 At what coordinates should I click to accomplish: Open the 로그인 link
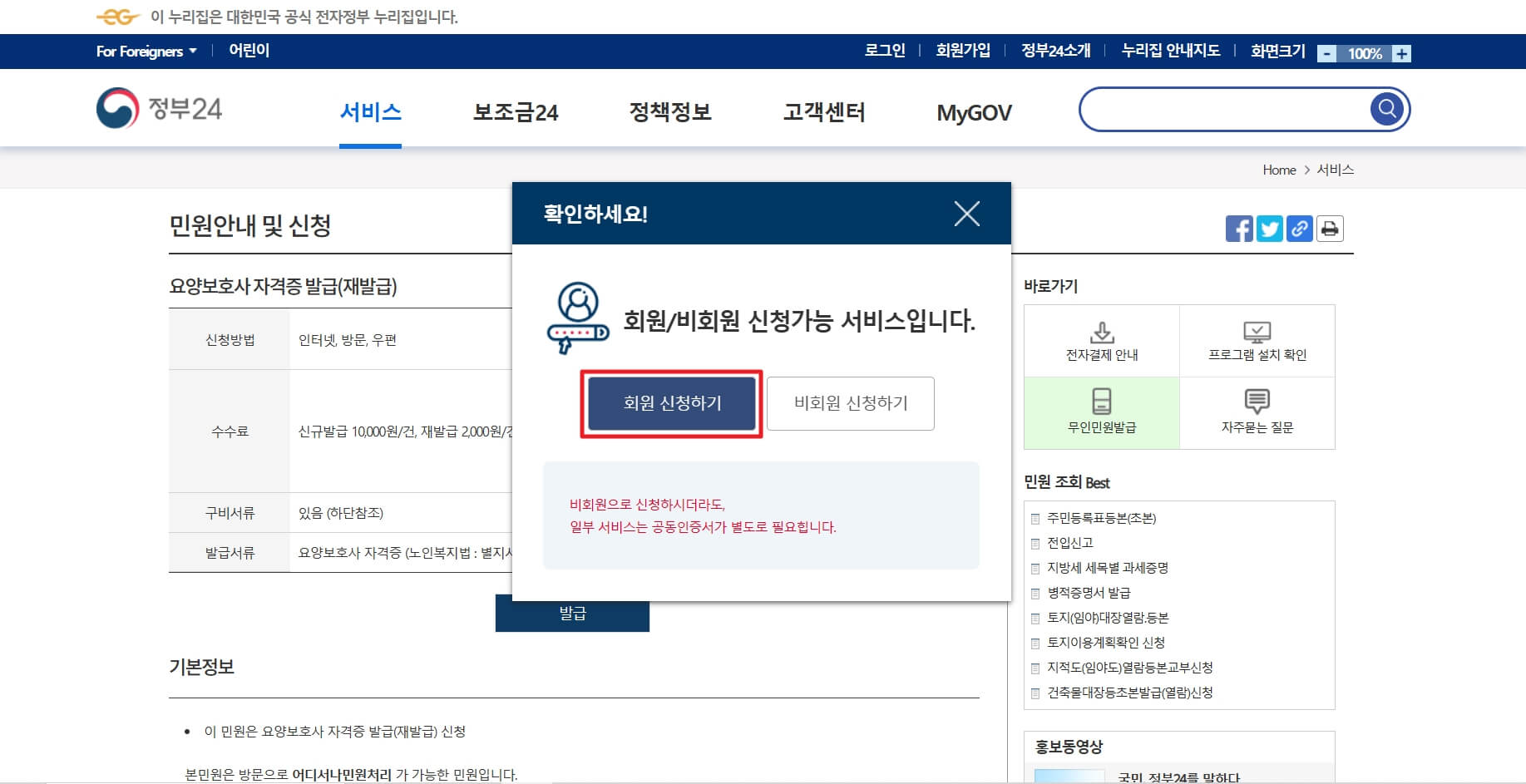[x=884, y=51]
